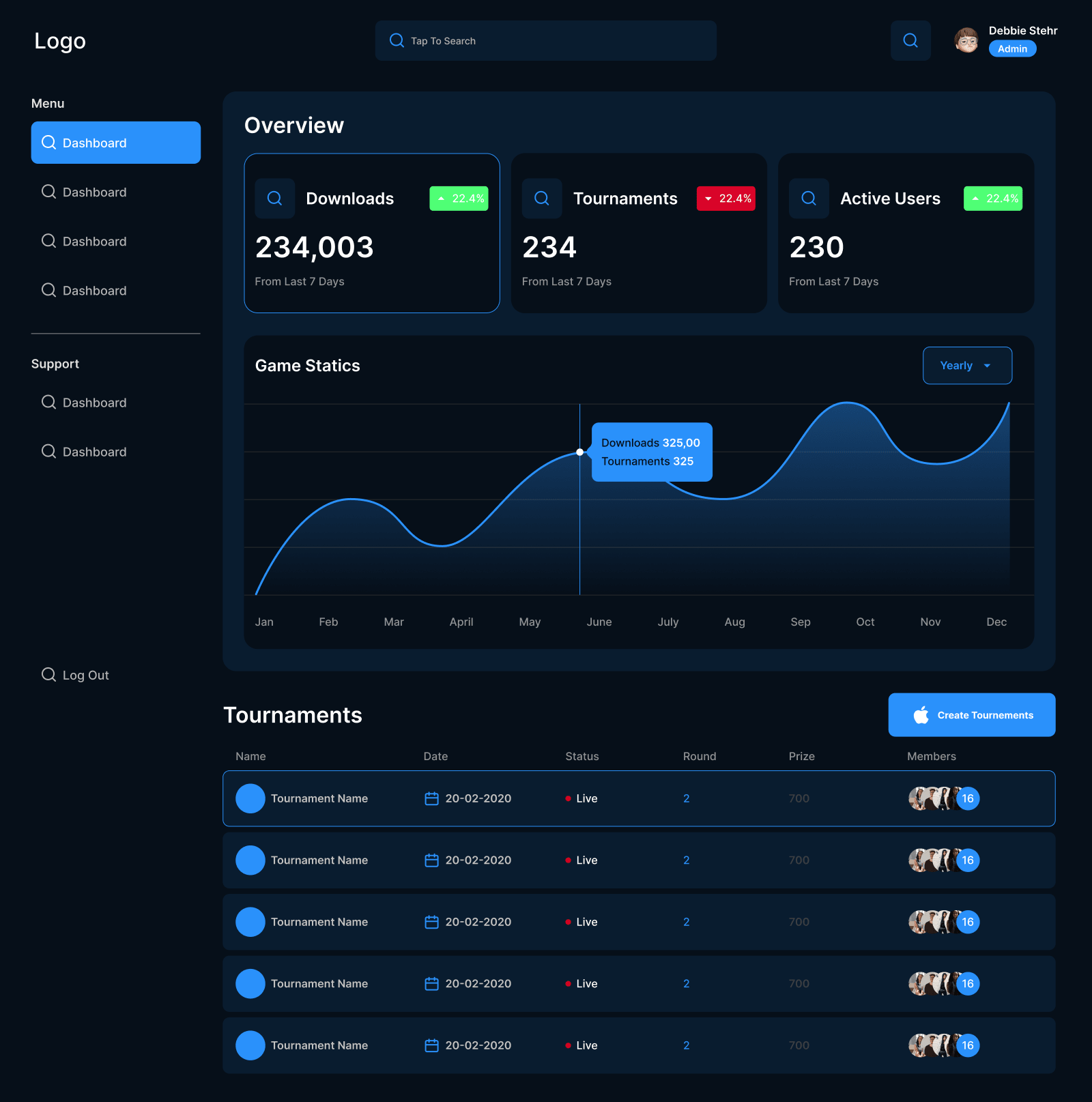1092x1102 pixels.
Task: Click the Dec label on chart axis
Action: point(996,622)
